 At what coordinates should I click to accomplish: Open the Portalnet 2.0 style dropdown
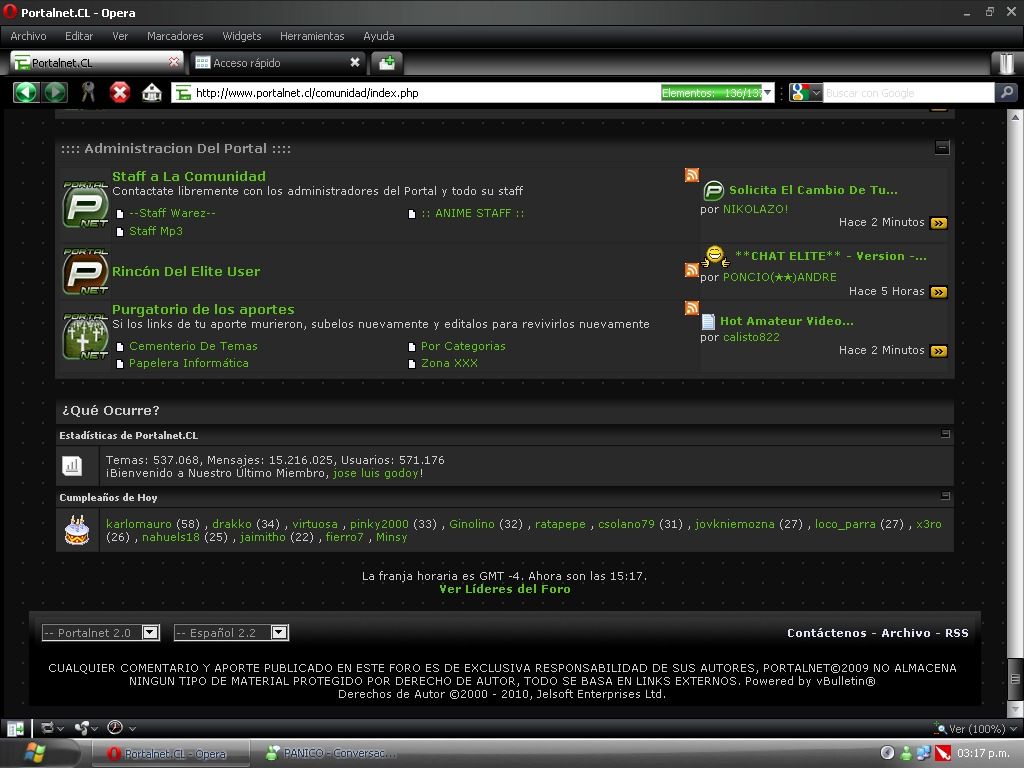coord(101,632)
